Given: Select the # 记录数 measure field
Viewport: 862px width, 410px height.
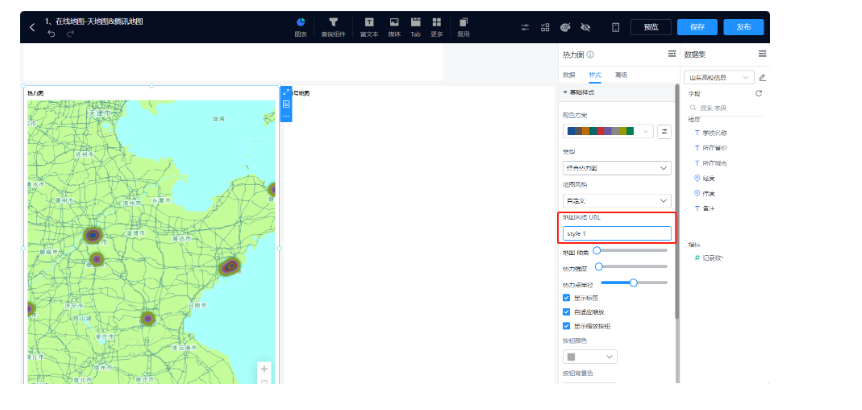Looking at the screenshot, I should [x=709, y=258].
